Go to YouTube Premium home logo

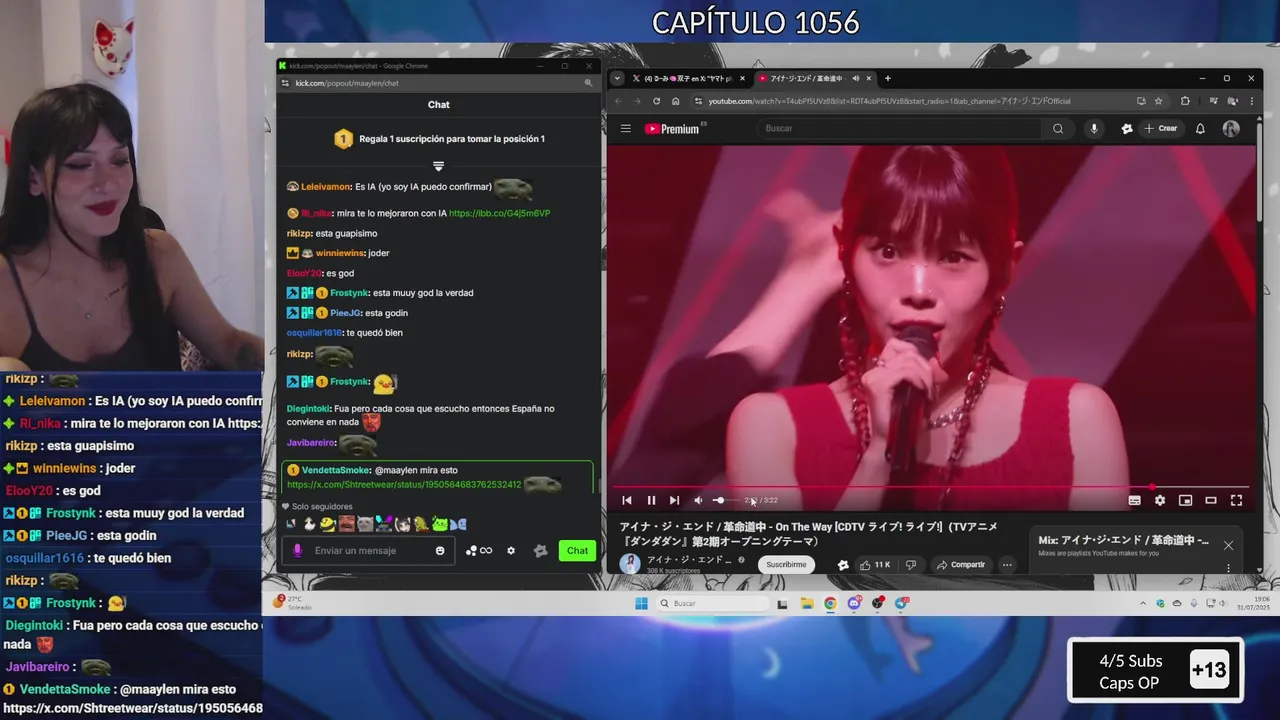point(673,128)
